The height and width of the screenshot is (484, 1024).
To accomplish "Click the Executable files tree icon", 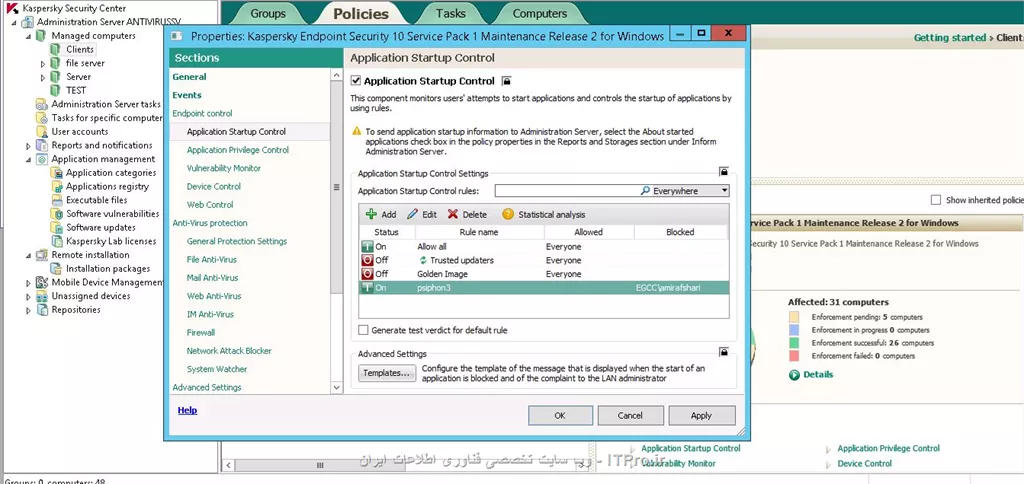I will 56,201.
